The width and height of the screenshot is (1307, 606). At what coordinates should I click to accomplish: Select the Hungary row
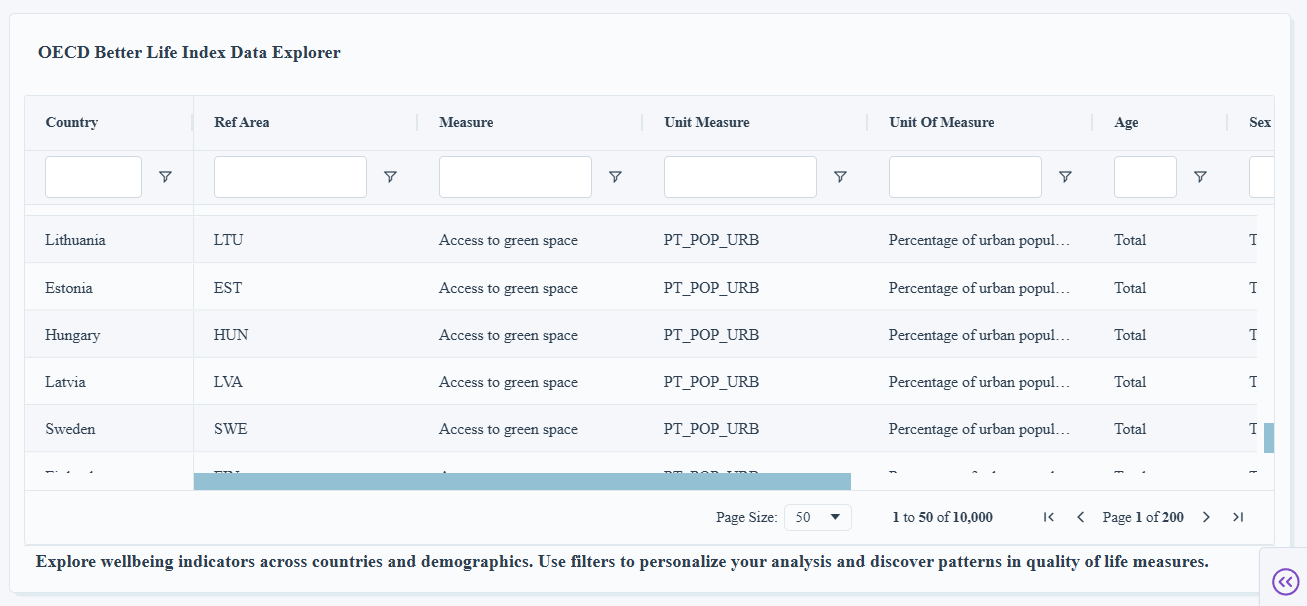(72, 335)
